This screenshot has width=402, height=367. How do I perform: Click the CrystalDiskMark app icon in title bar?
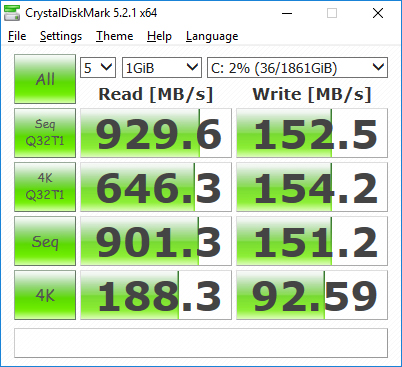coord(12,13)
